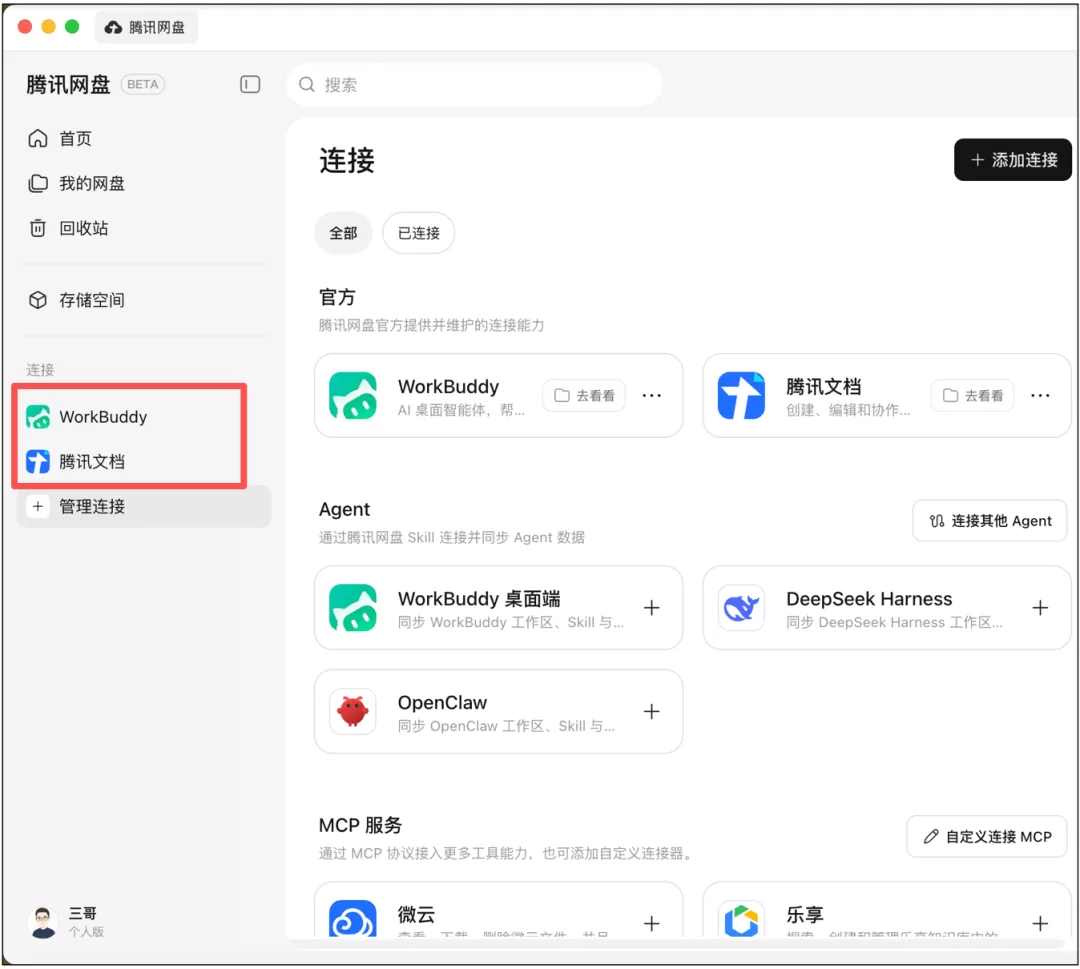Click the plus icon beside 管理连接
The width and height of the screenshot is (1080, 969).
tap(38, 506)
